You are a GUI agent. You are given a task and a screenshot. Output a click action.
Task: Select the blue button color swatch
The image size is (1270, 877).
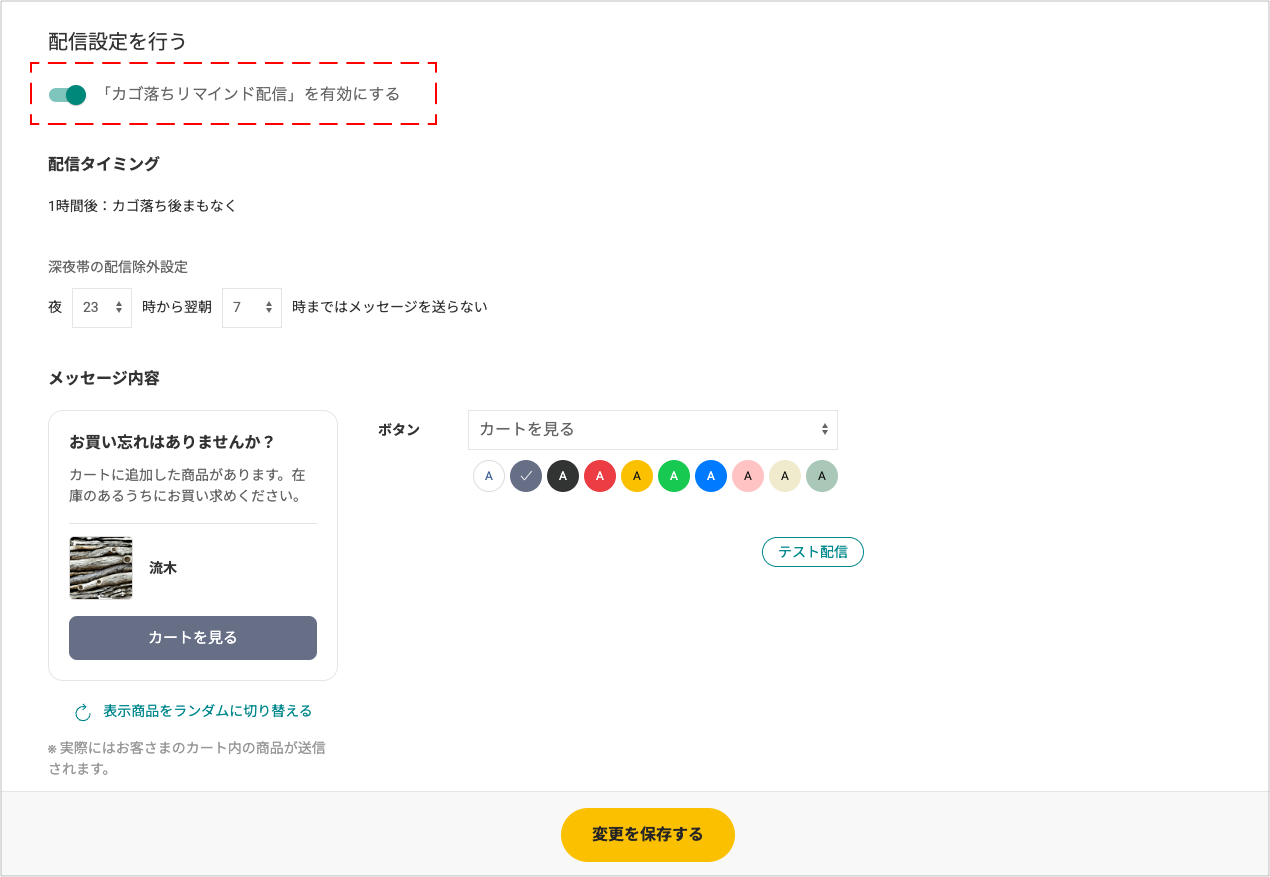point(711,476)
